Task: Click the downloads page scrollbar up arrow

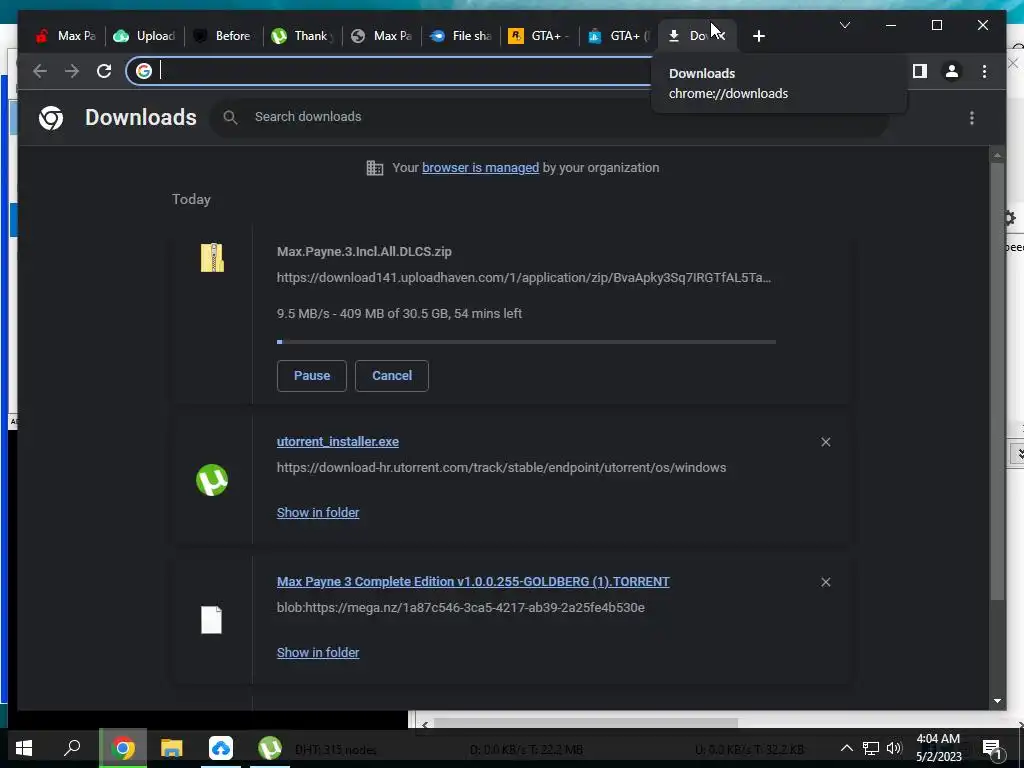Action: [997, 155]
